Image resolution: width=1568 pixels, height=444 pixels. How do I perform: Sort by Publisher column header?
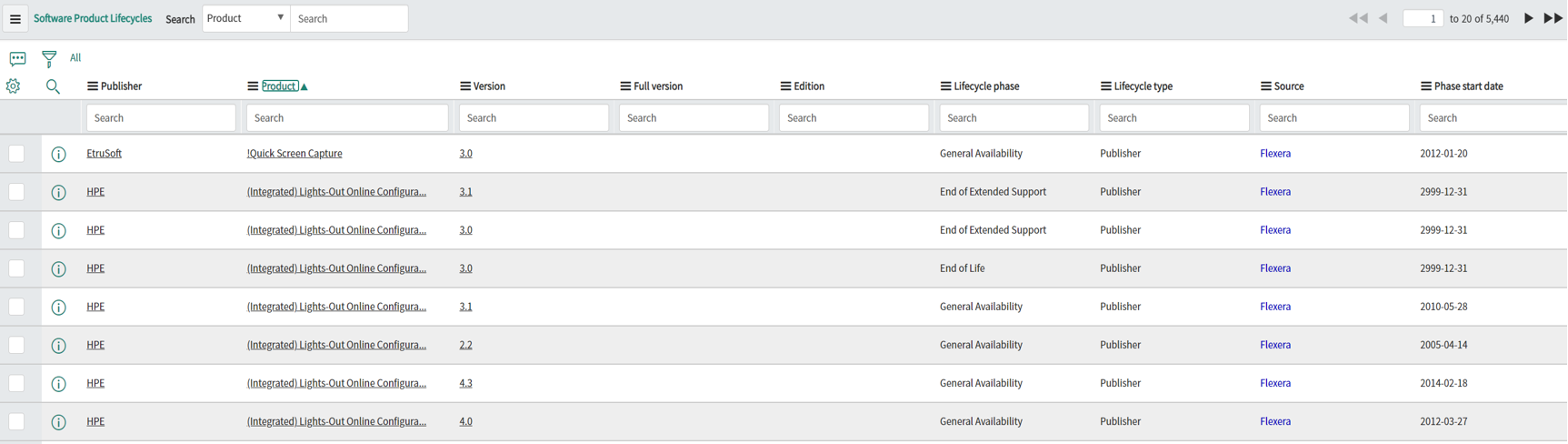coord(121,86)
